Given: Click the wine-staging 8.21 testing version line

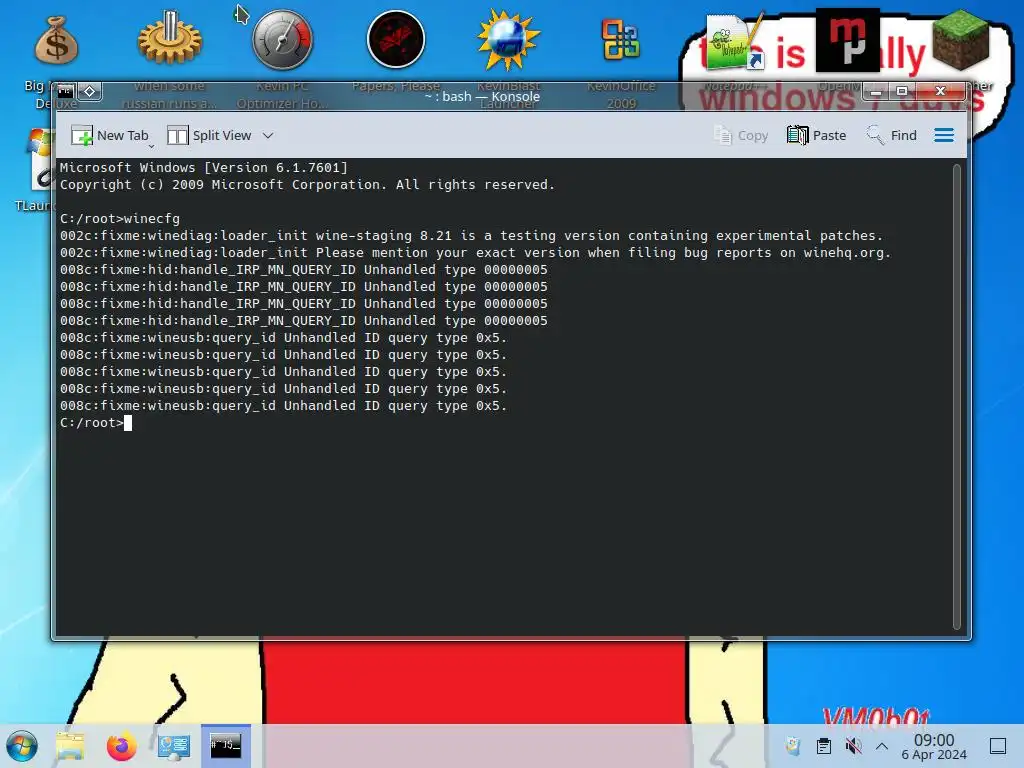Looking at the screenshot, I should click(472, 236).
